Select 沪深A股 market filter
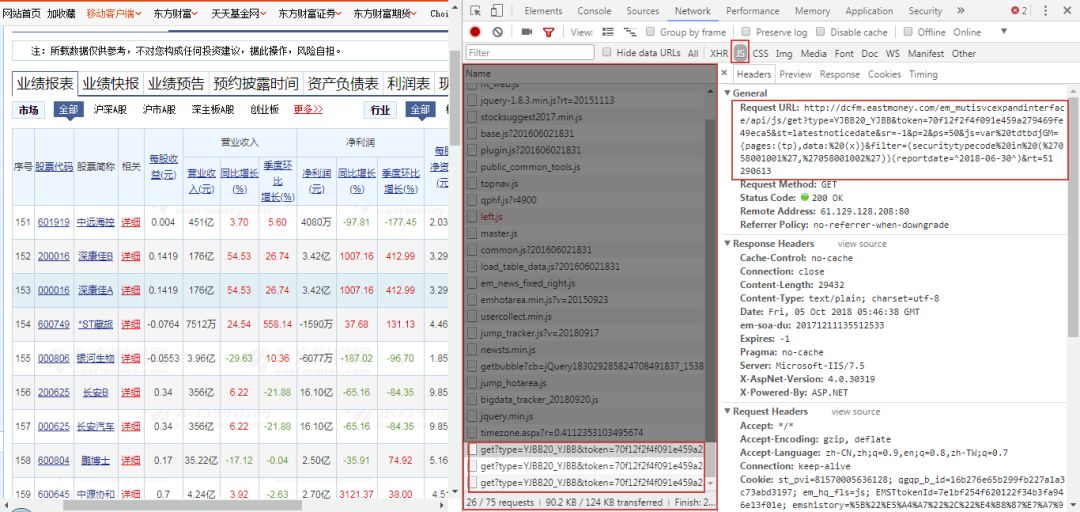The image size is (1080, 512). (111, 110)
